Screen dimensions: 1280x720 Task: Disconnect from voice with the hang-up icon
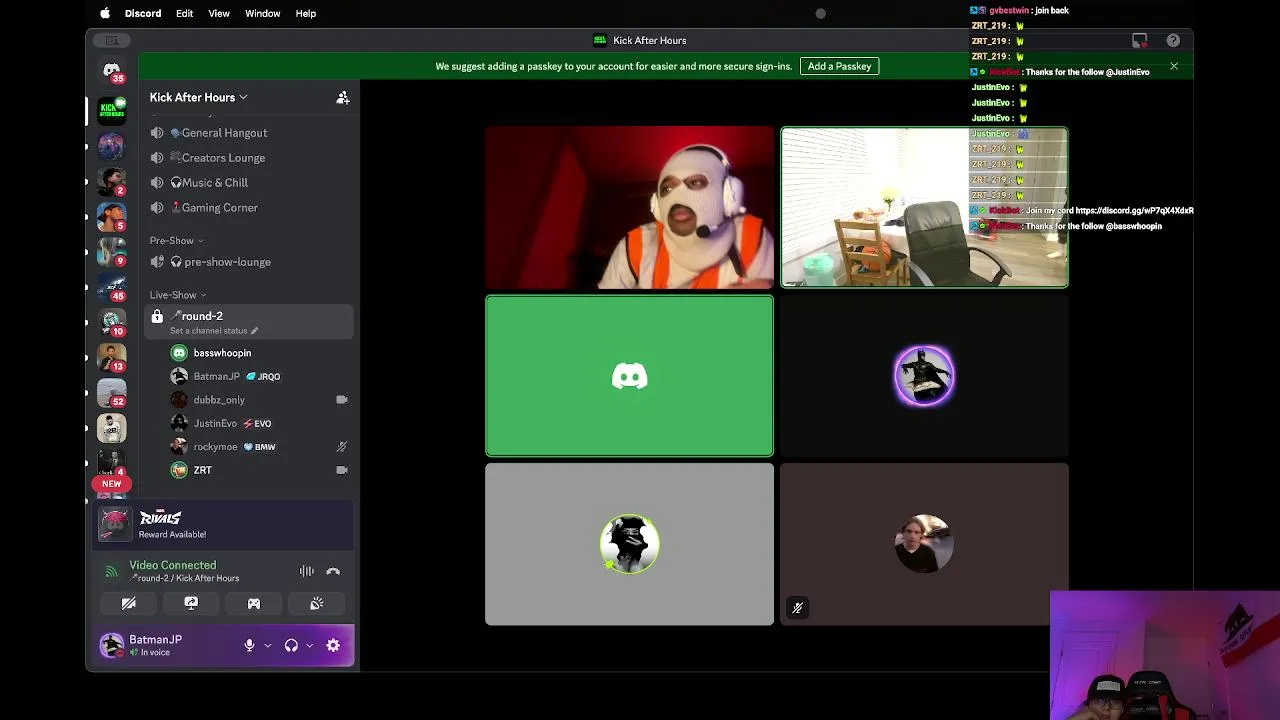pos(333,571)
